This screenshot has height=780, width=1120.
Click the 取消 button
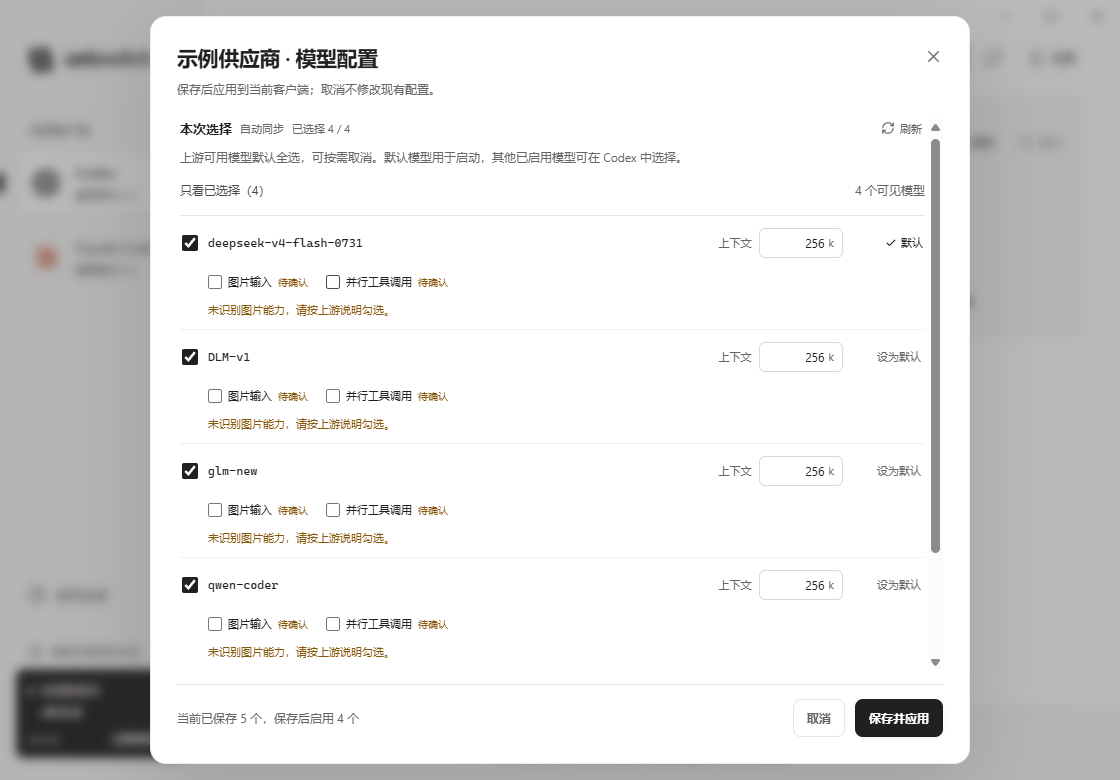[819, 718]
